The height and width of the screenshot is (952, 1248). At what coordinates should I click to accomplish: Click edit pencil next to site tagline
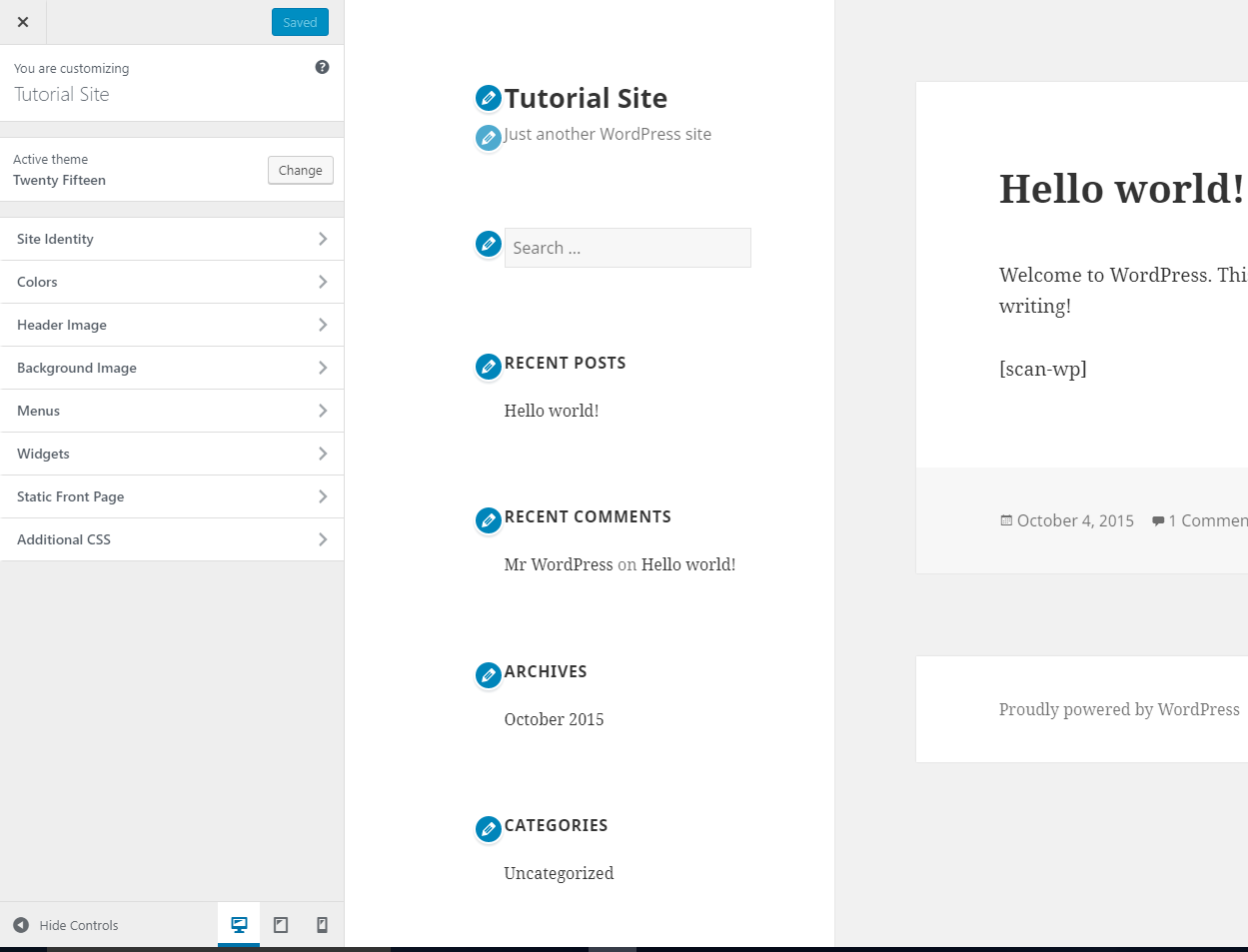pos(488,138)
